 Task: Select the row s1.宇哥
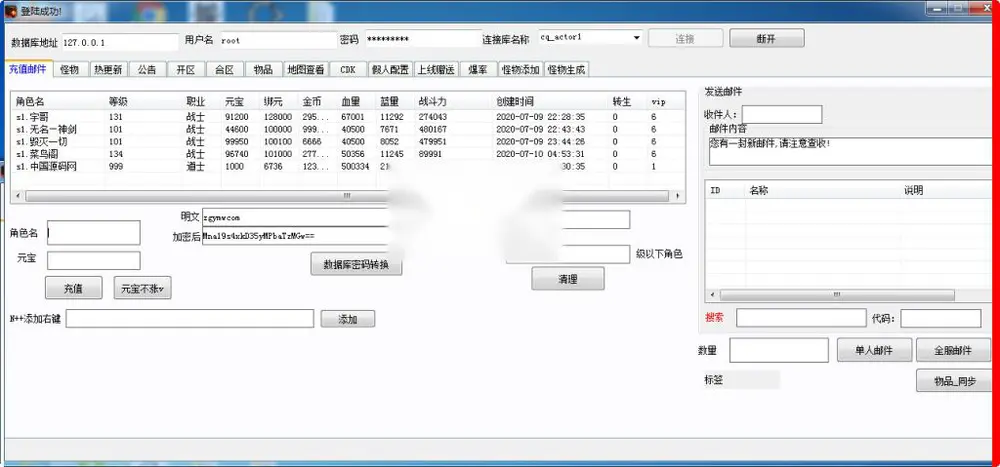[x=348, y=117]
